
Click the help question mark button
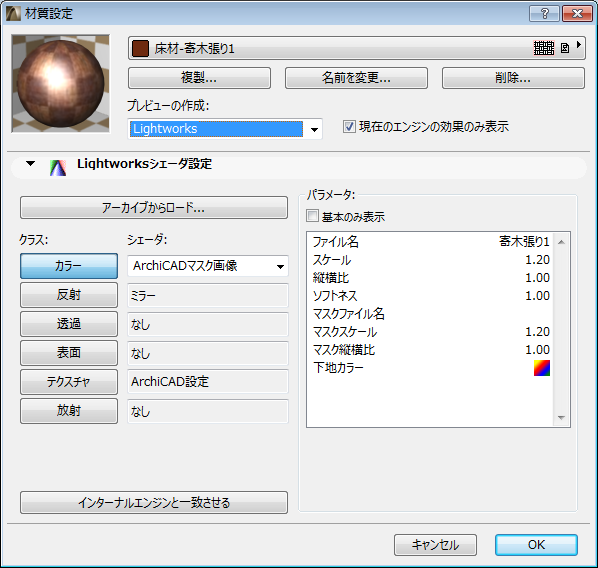pos(544,14)
